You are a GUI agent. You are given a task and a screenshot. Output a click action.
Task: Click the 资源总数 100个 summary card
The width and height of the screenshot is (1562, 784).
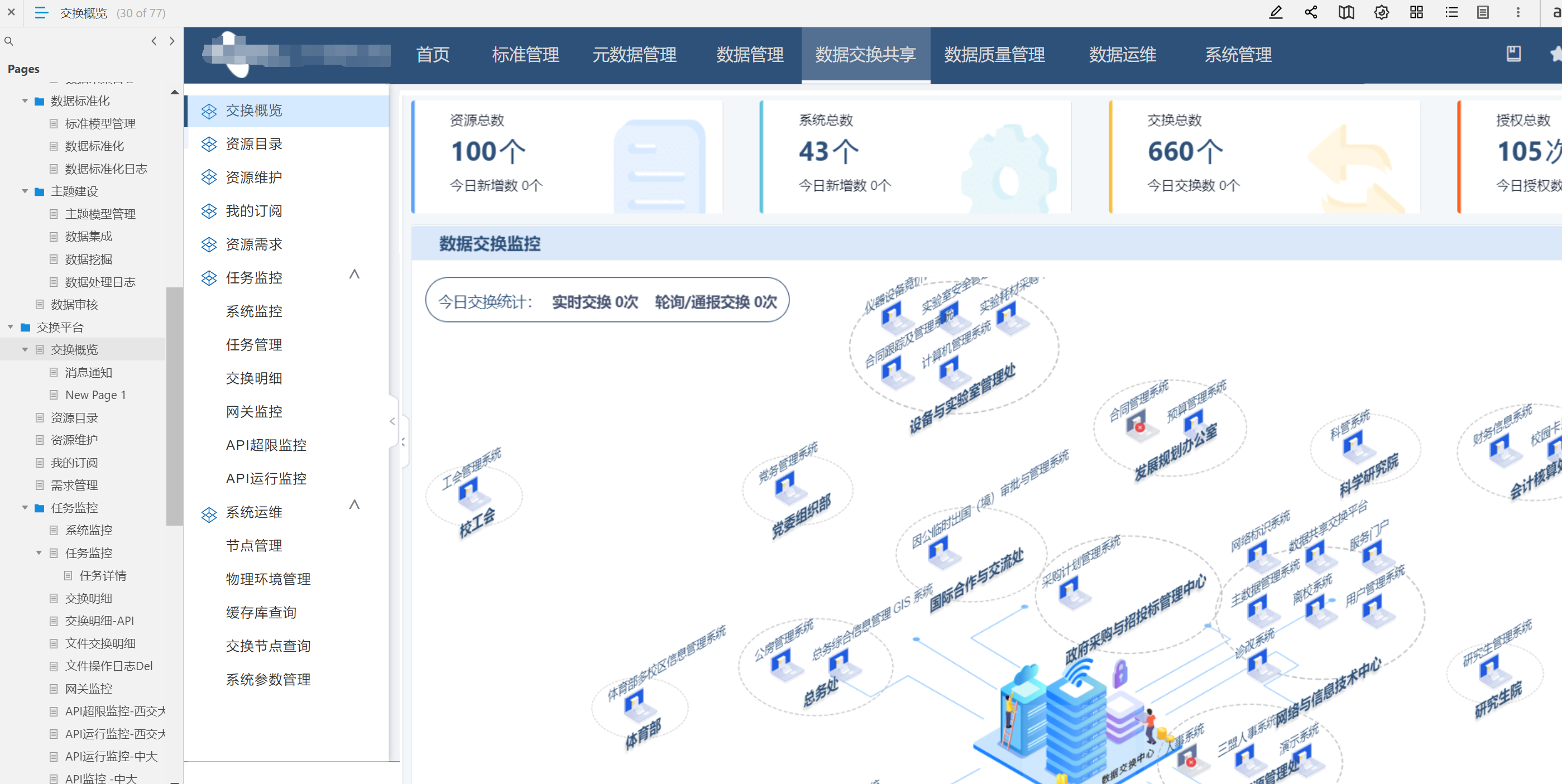pos(567,156)
